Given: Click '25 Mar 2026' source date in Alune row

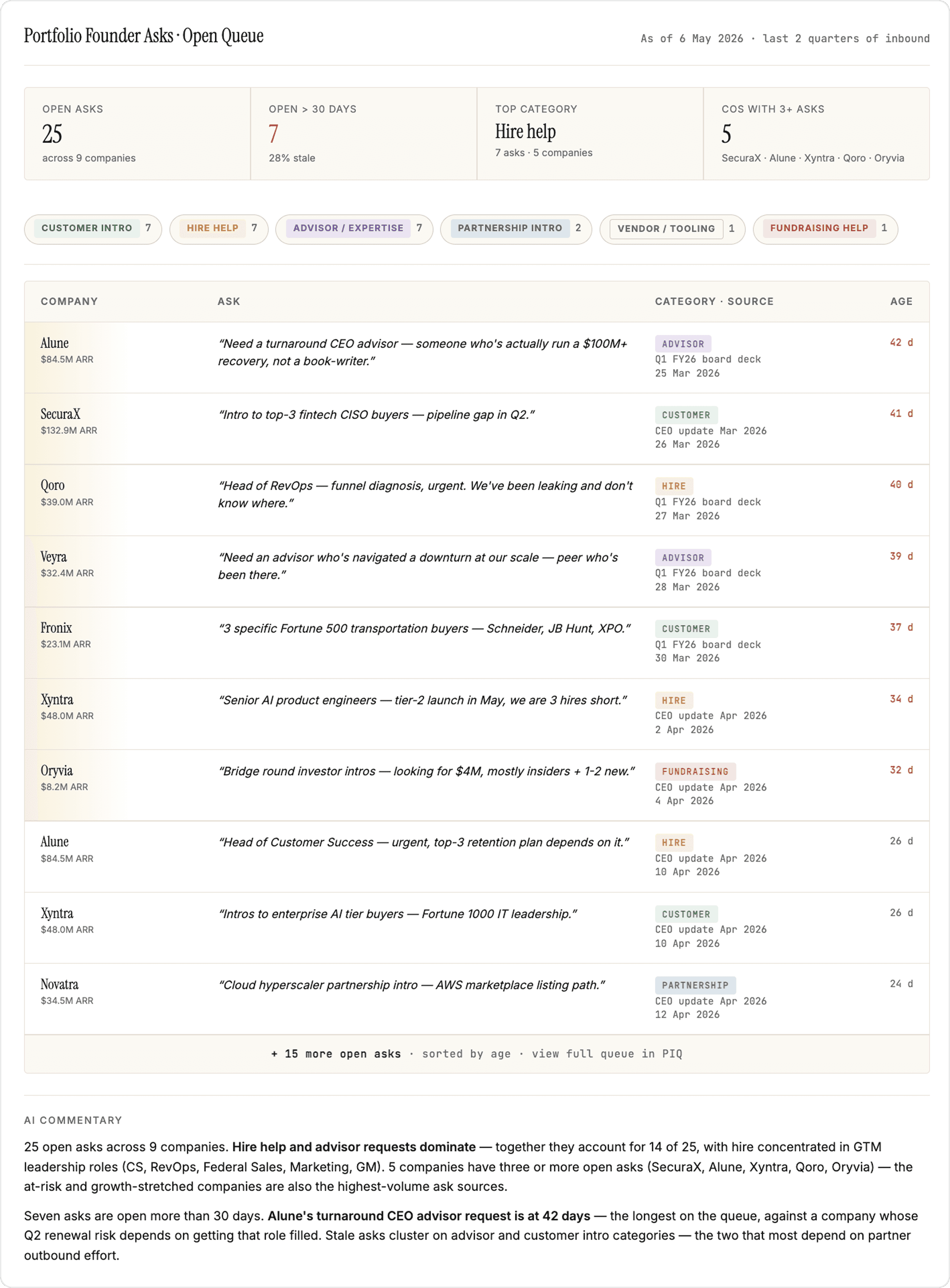Looking at the screenshot, I should point(687,373).
